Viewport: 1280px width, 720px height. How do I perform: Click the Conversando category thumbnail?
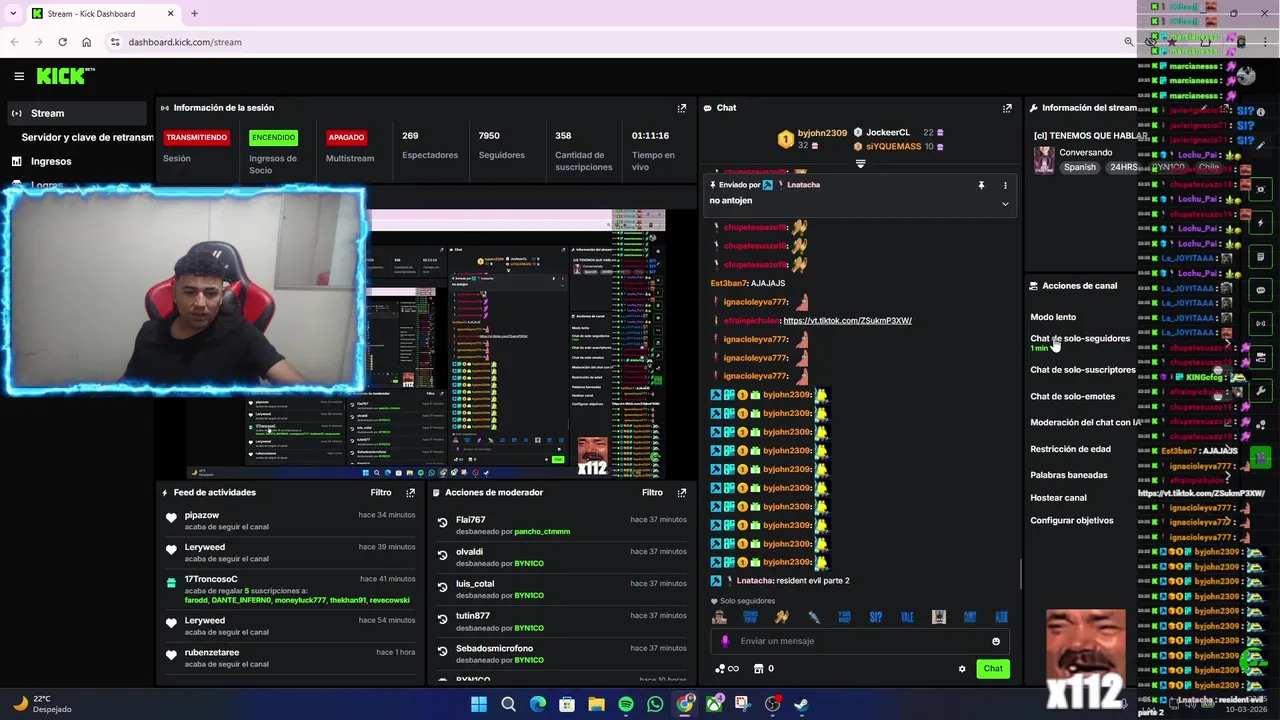point(1044,160)
